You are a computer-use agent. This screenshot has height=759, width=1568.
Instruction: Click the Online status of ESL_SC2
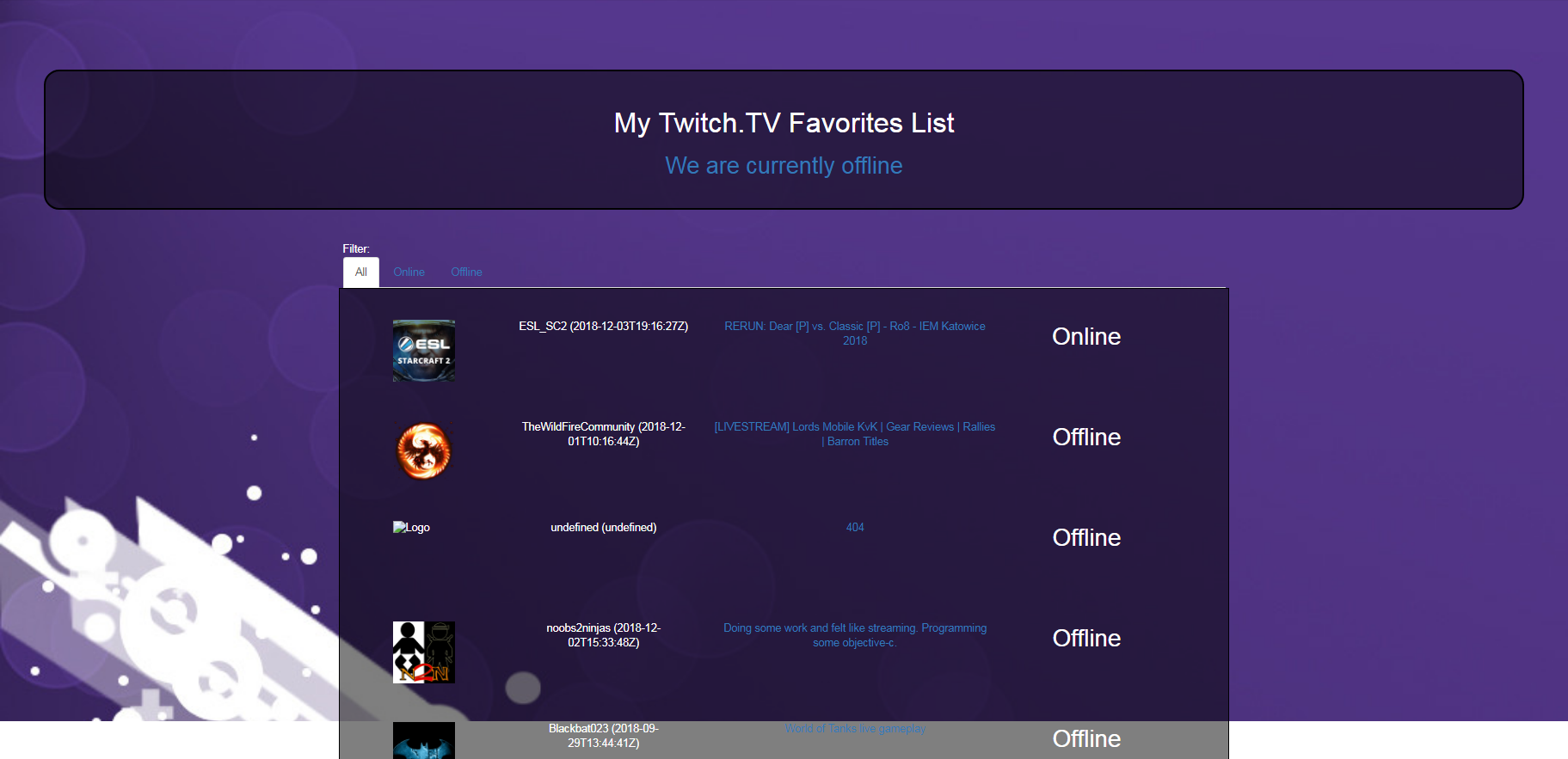1086,337
